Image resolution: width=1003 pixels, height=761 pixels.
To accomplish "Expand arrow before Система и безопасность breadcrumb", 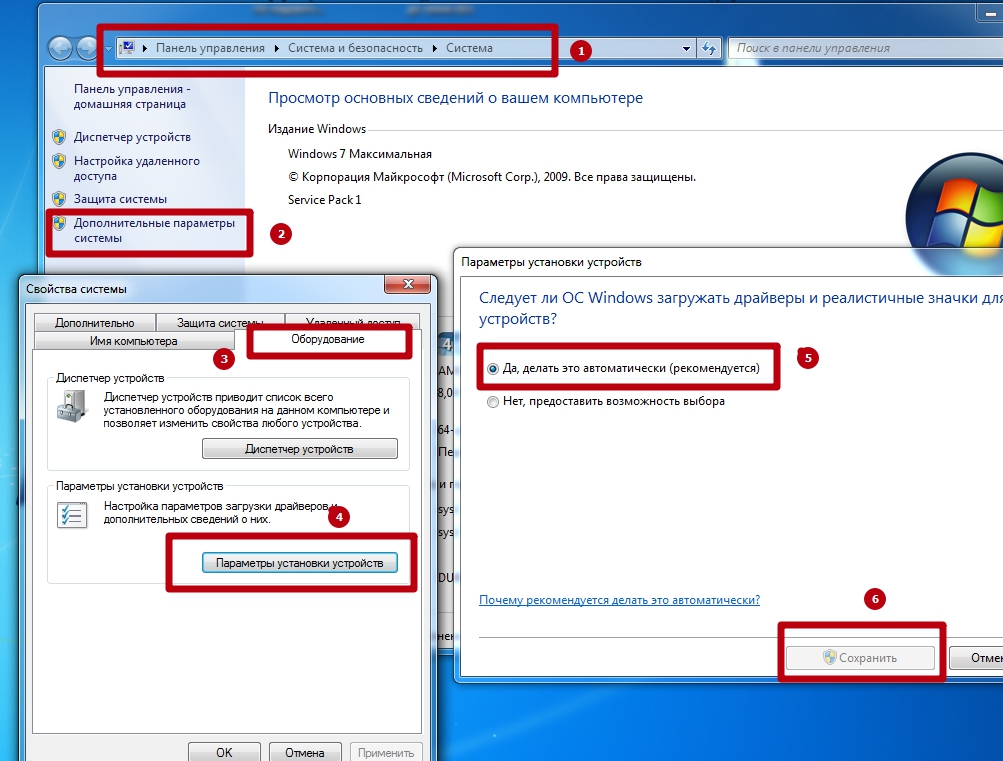I will (277, 49).
